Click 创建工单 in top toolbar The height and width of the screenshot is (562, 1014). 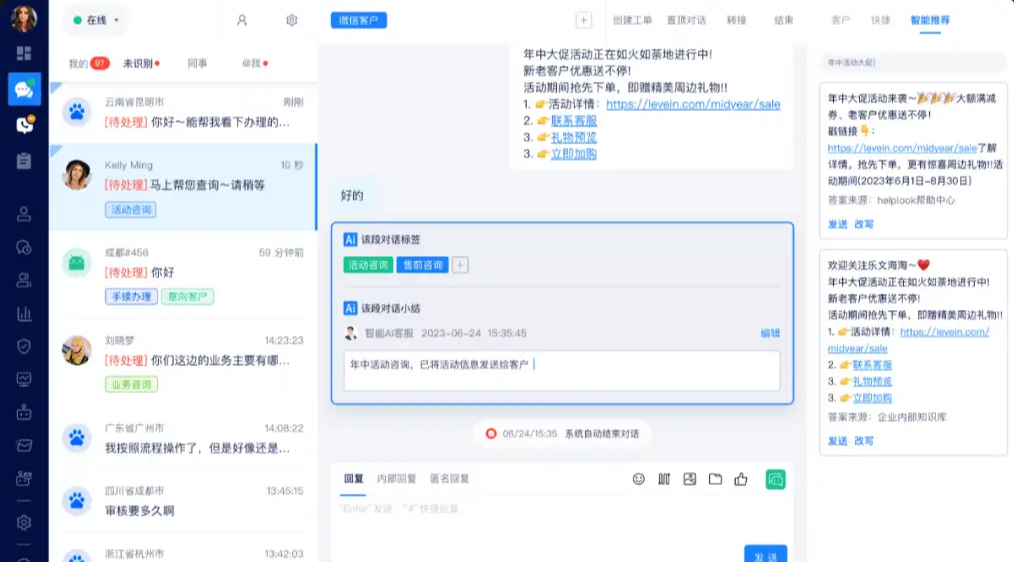pyautogui.click(x=632, y=21)
